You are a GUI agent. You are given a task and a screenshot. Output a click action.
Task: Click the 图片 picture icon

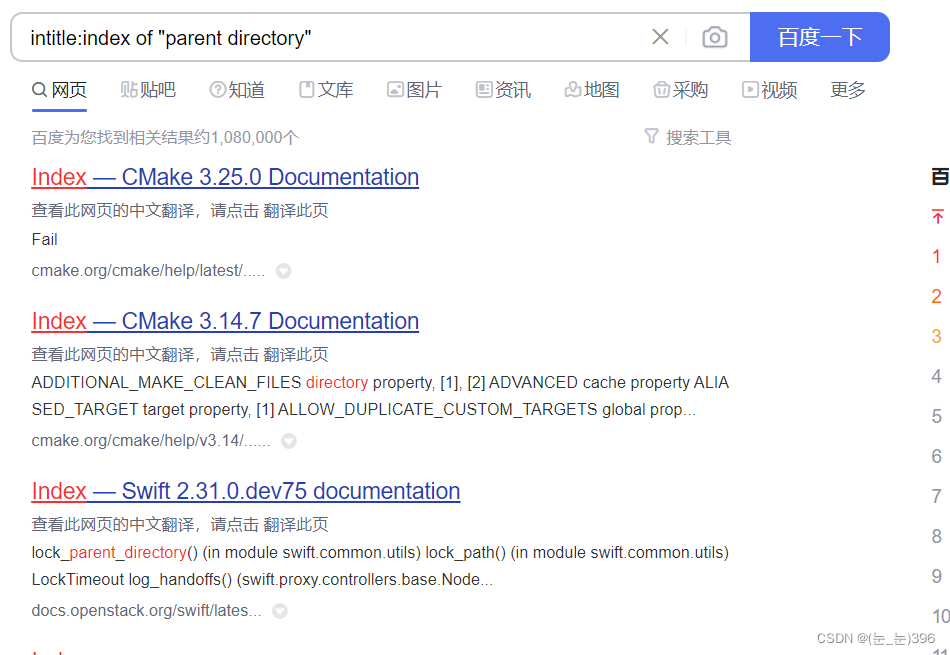(395, 90)
